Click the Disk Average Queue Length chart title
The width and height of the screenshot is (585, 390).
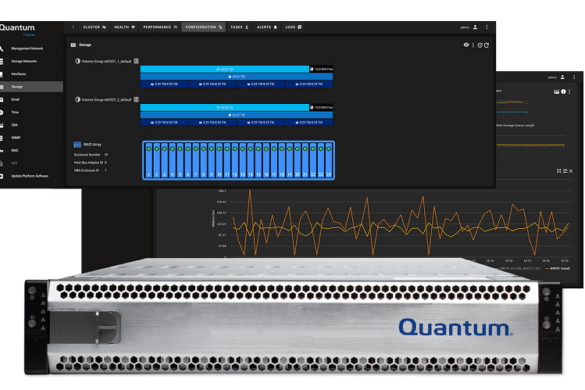pos(515,125)
